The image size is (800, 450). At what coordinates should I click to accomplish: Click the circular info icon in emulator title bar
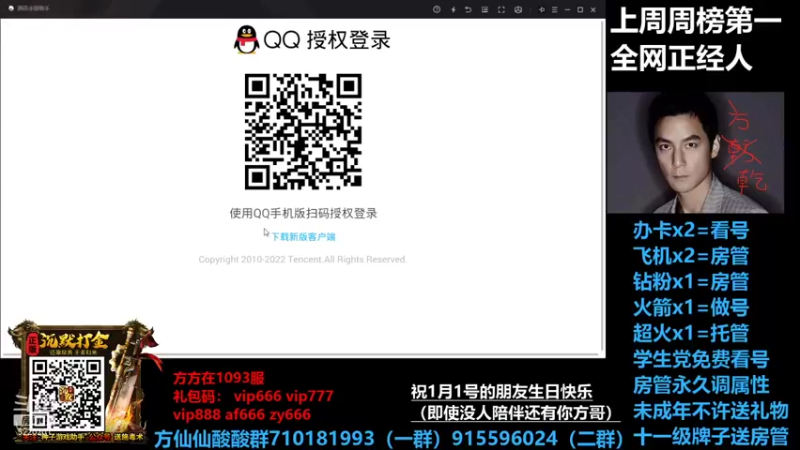437,10
